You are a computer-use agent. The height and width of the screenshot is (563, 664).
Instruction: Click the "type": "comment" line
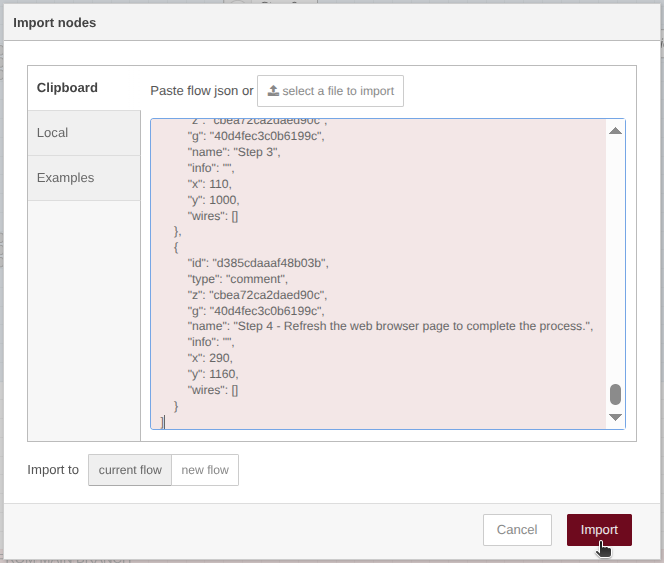238,279
